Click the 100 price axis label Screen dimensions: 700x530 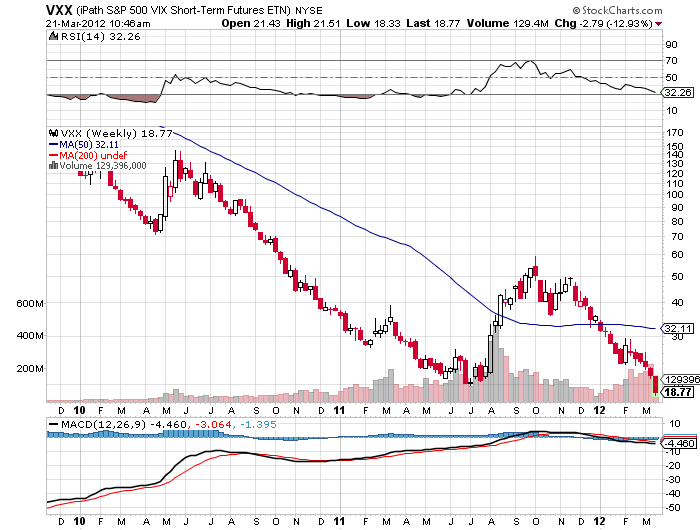[x=674, y=194]
